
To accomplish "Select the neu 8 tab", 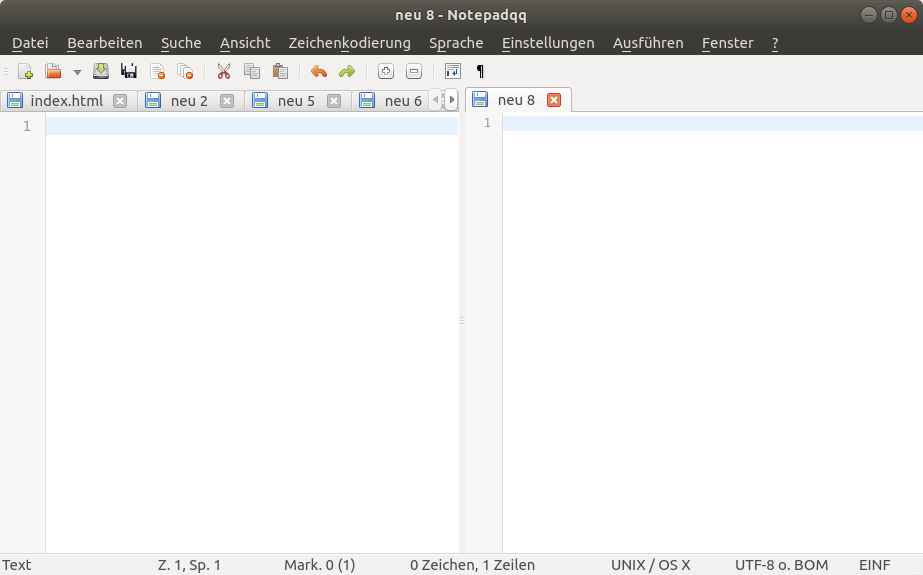I will [516, 100].
